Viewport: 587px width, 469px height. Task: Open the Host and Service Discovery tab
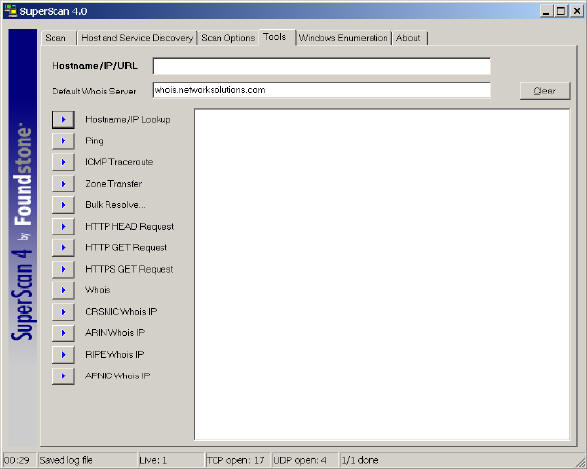tap(137, 38)
